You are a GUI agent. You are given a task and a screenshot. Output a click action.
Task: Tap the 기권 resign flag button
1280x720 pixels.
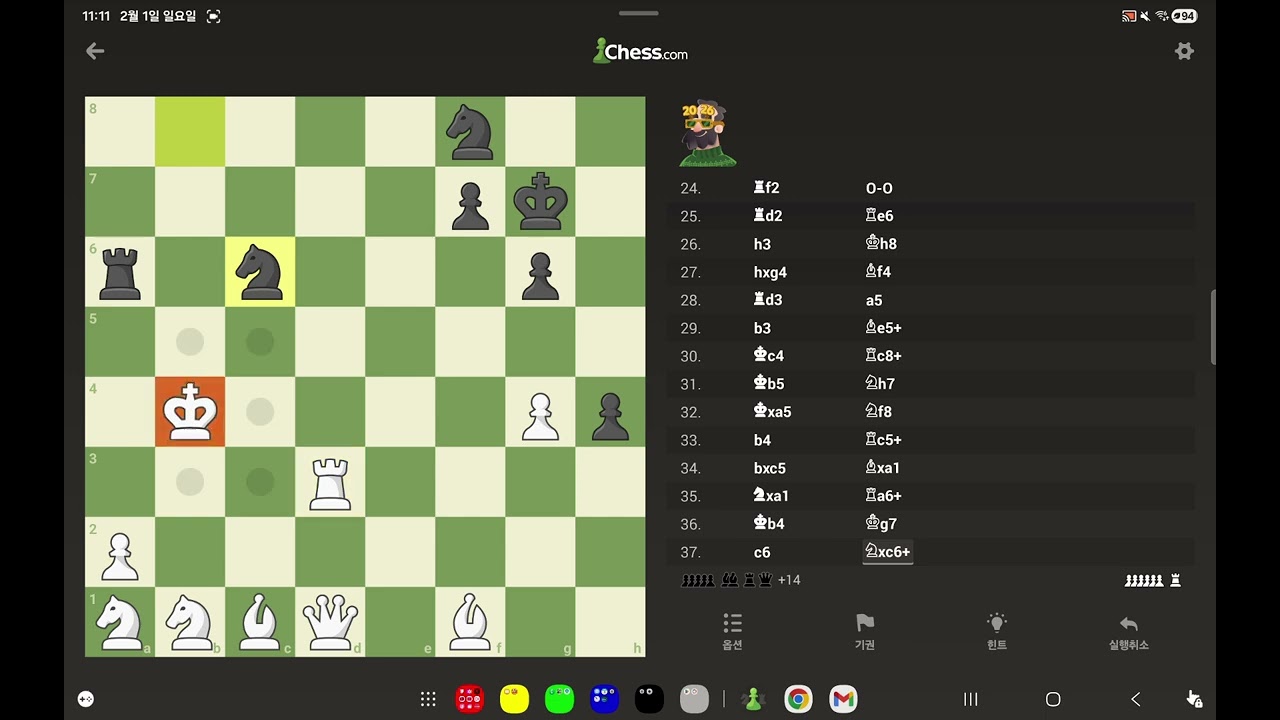[865, 632]
